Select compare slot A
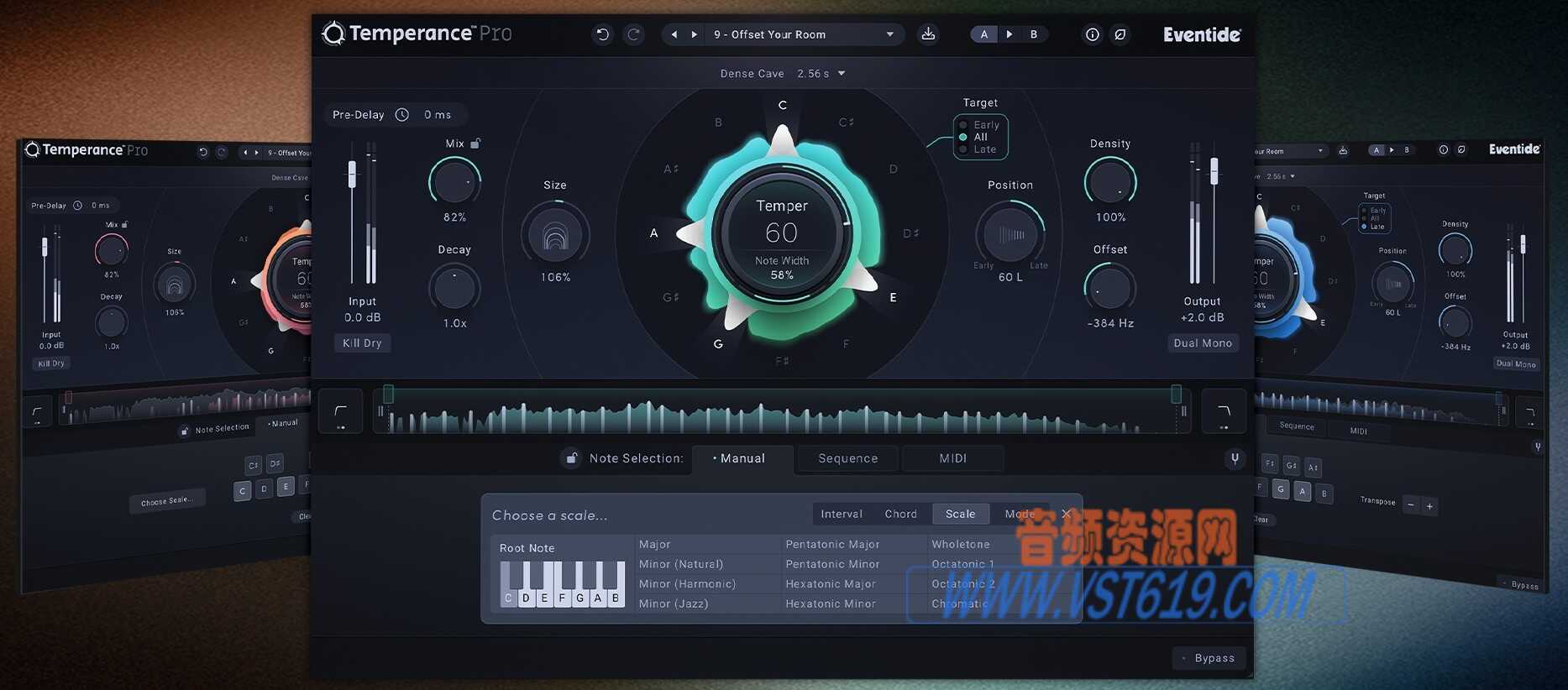Screen dimensions: 1568x690 point(984,34)
